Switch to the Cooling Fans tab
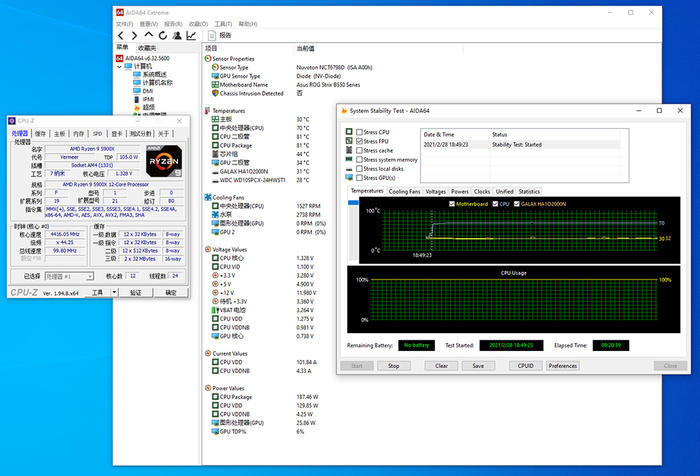700x476 pixels. [x=404, y=192]
